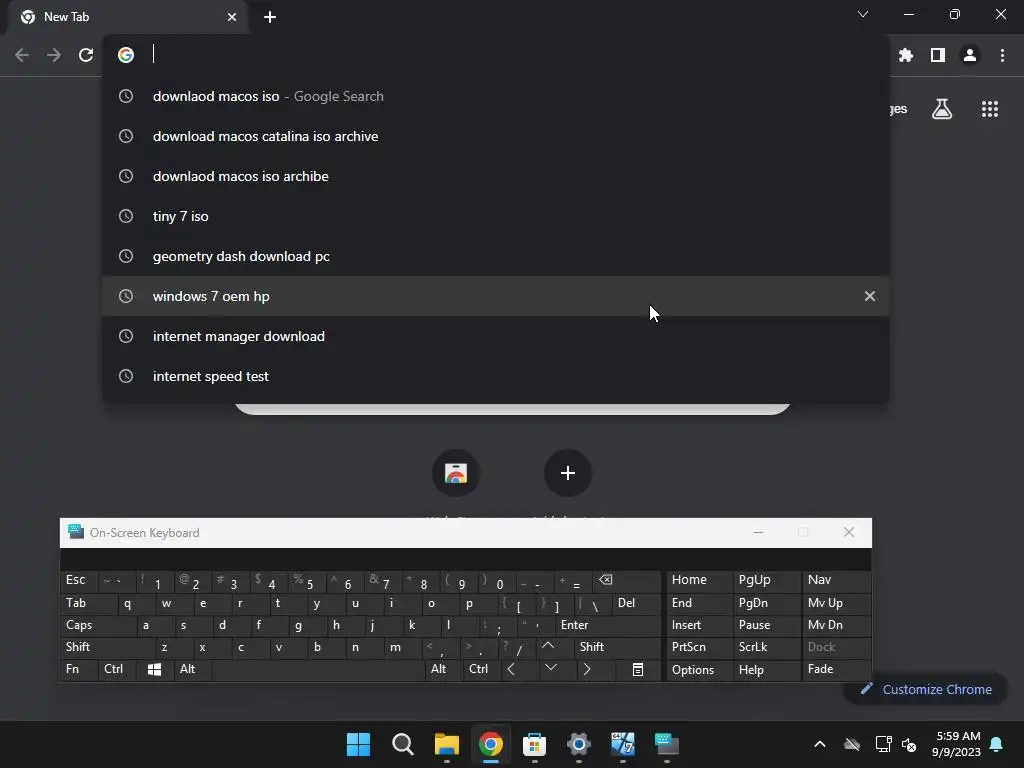Viewport: 1024px width, 768px height.
Task: Click Customize Chrome button
Action: [925, 690]
